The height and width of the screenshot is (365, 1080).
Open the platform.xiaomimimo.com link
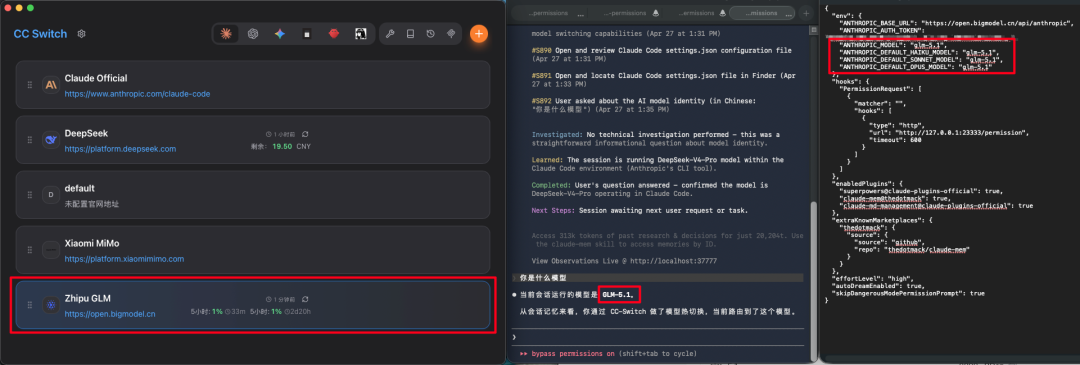click(x=124, y=259)
